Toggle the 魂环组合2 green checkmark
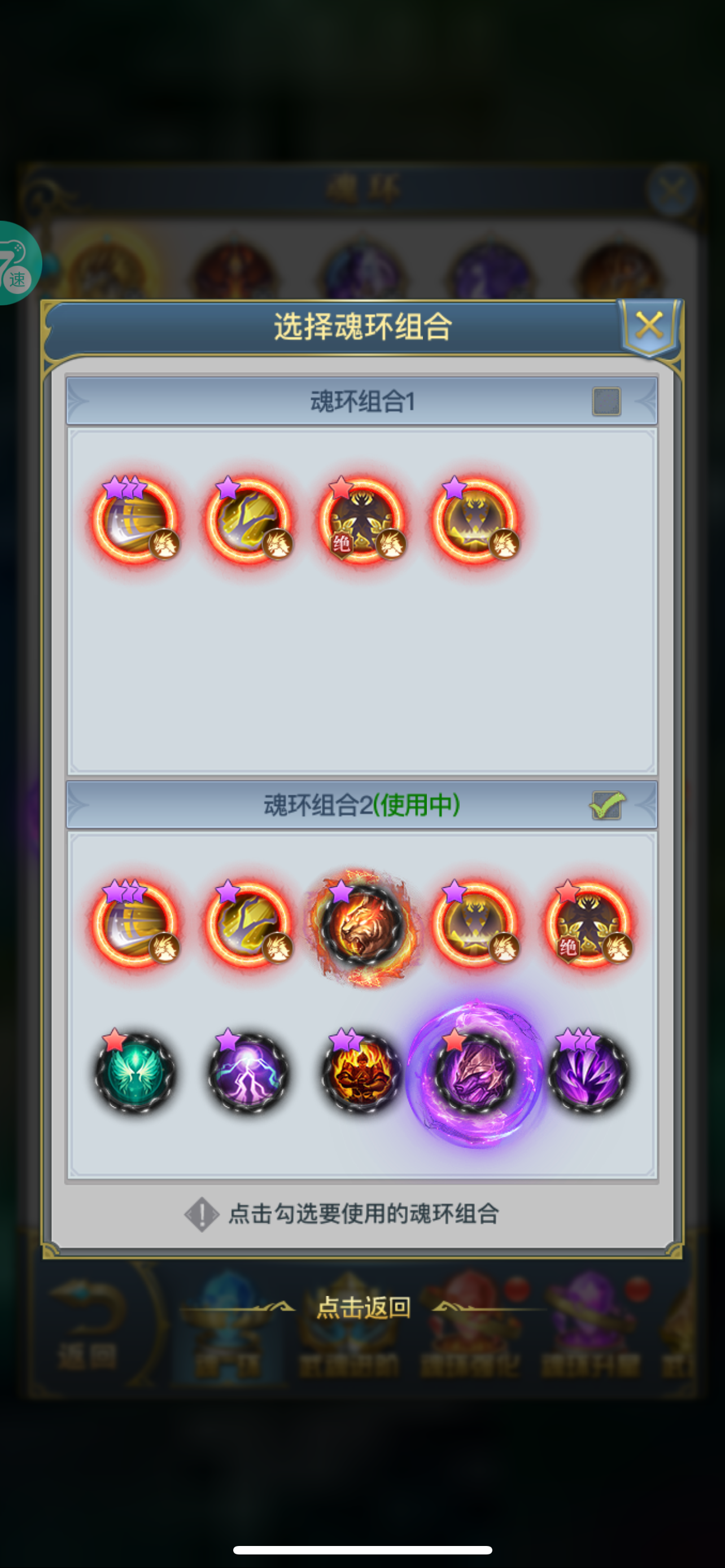This screenshot has height=1568, width=725. point(606,805)
